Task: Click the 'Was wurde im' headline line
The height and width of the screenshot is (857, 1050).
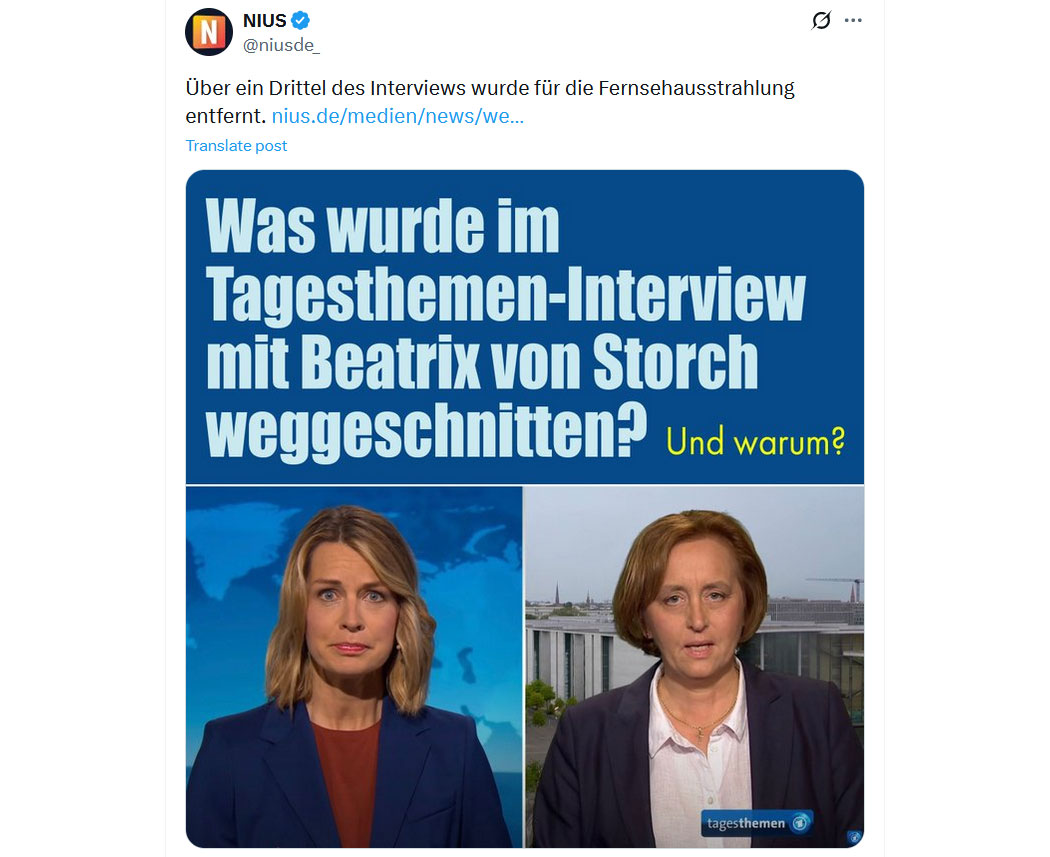Action: (382, 226)
